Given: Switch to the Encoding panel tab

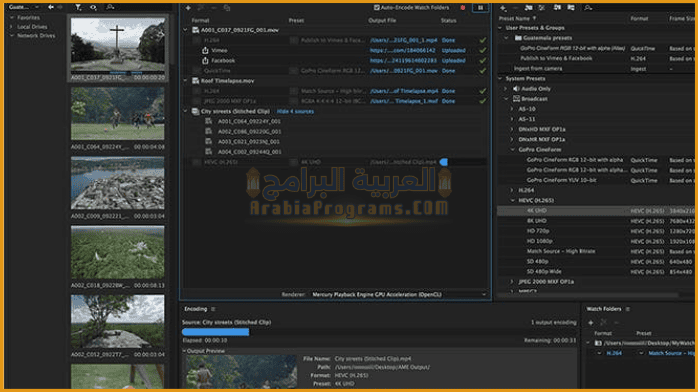Looking at the screenshot, I should [x=195, y=309].
